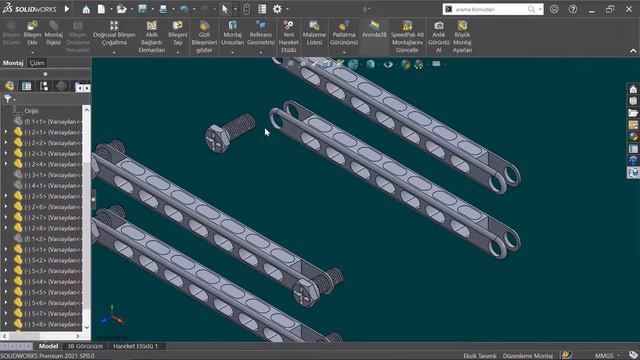
Task: Click the Home icon in the top toolbar
Action: click(x=86, y=9)
